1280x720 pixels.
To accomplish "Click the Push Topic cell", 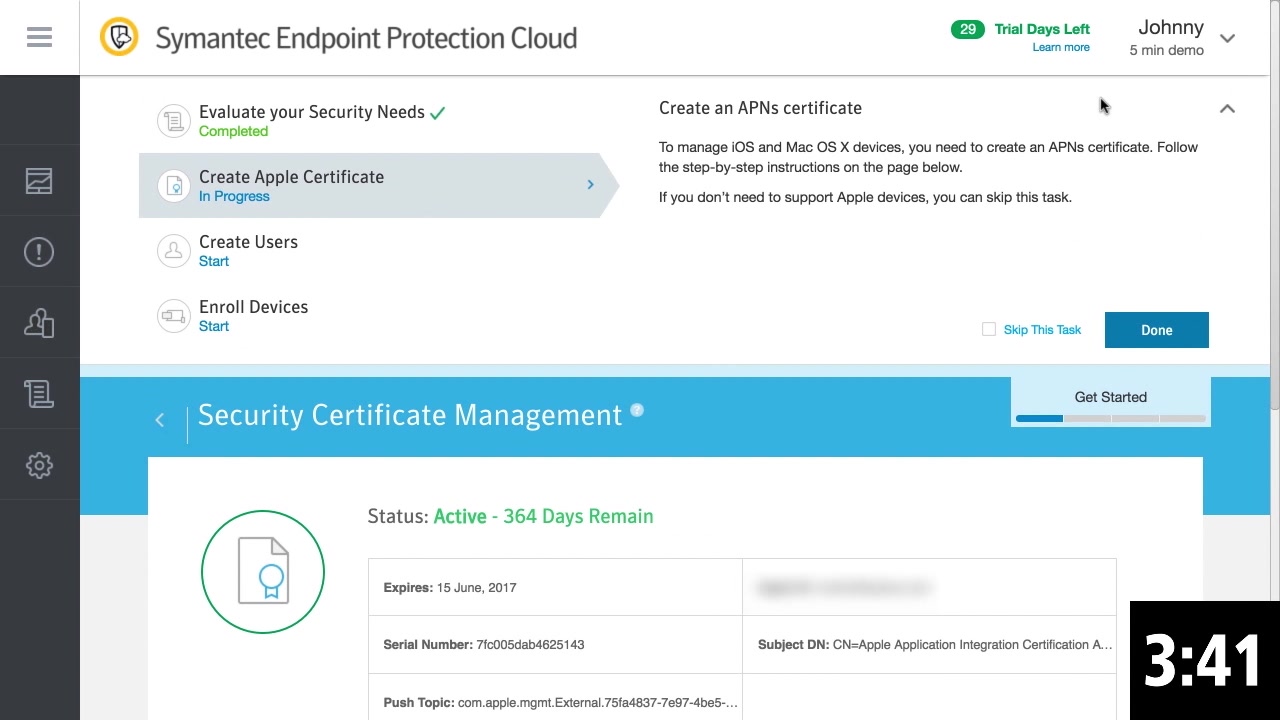I will coord(555,699).
